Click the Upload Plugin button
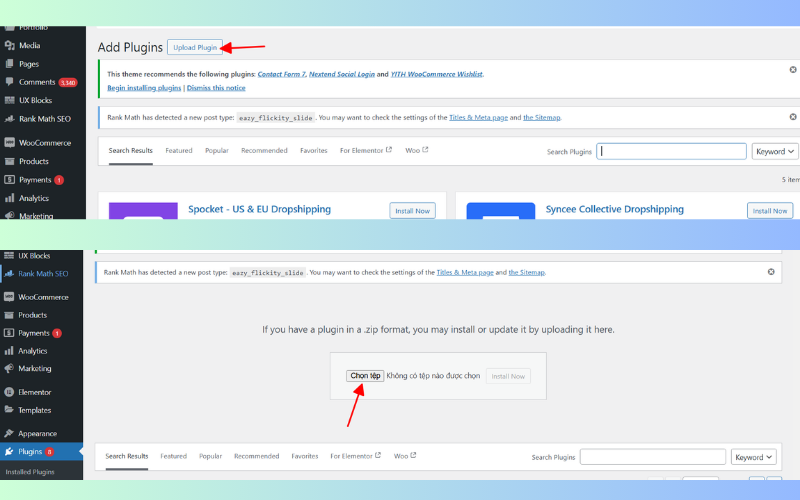This screenshot has width=800, height=500. [x=195, y=47]
